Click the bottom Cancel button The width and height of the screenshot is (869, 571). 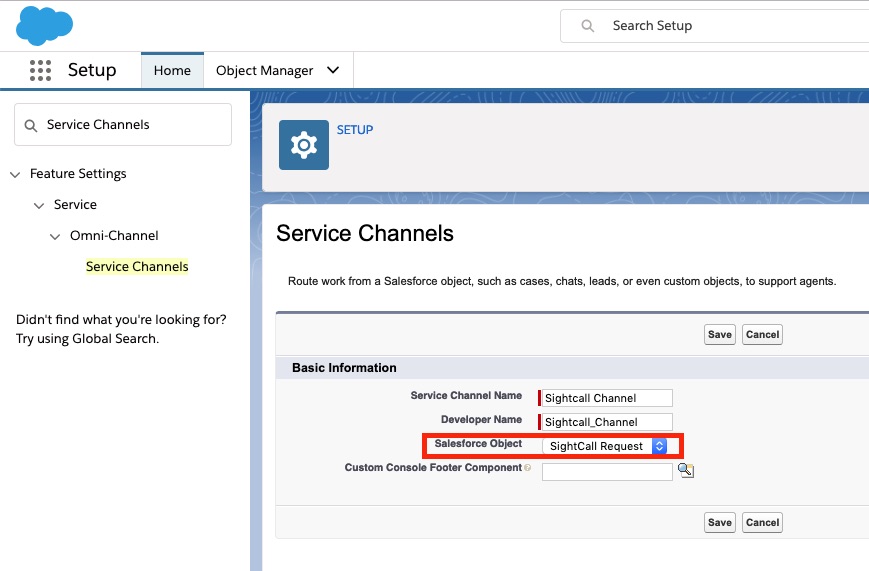tap(763, 522)
